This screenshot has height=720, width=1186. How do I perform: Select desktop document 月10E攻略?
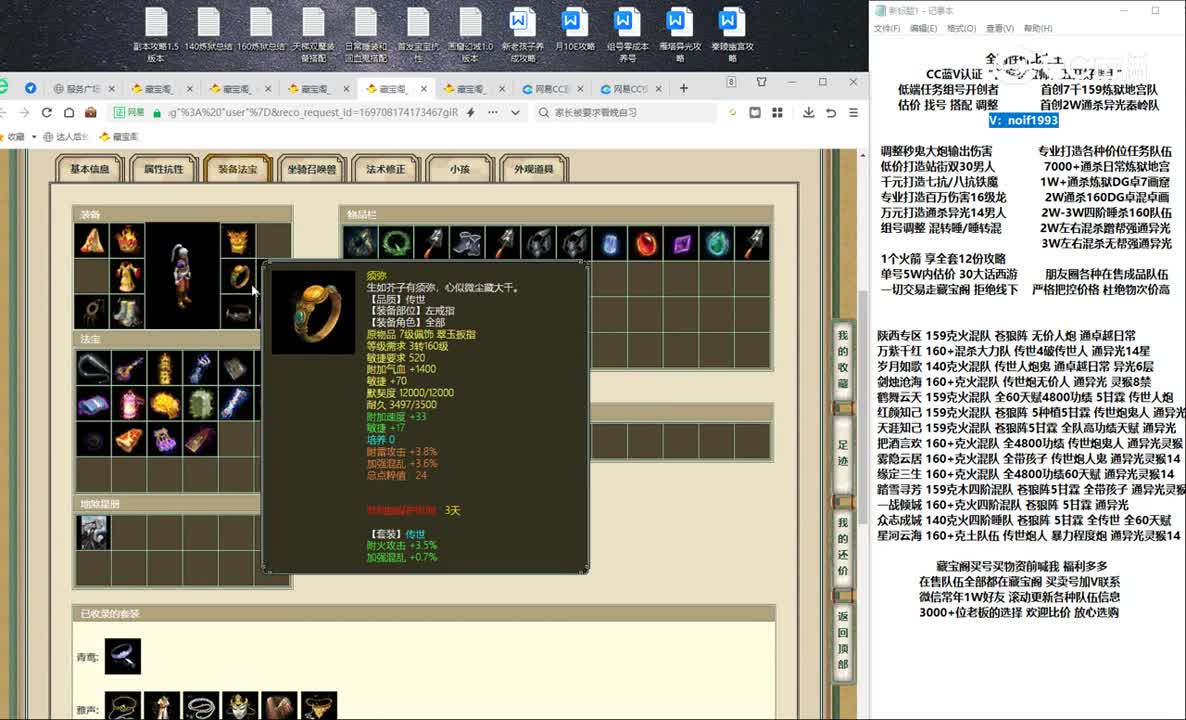[573, 29]
